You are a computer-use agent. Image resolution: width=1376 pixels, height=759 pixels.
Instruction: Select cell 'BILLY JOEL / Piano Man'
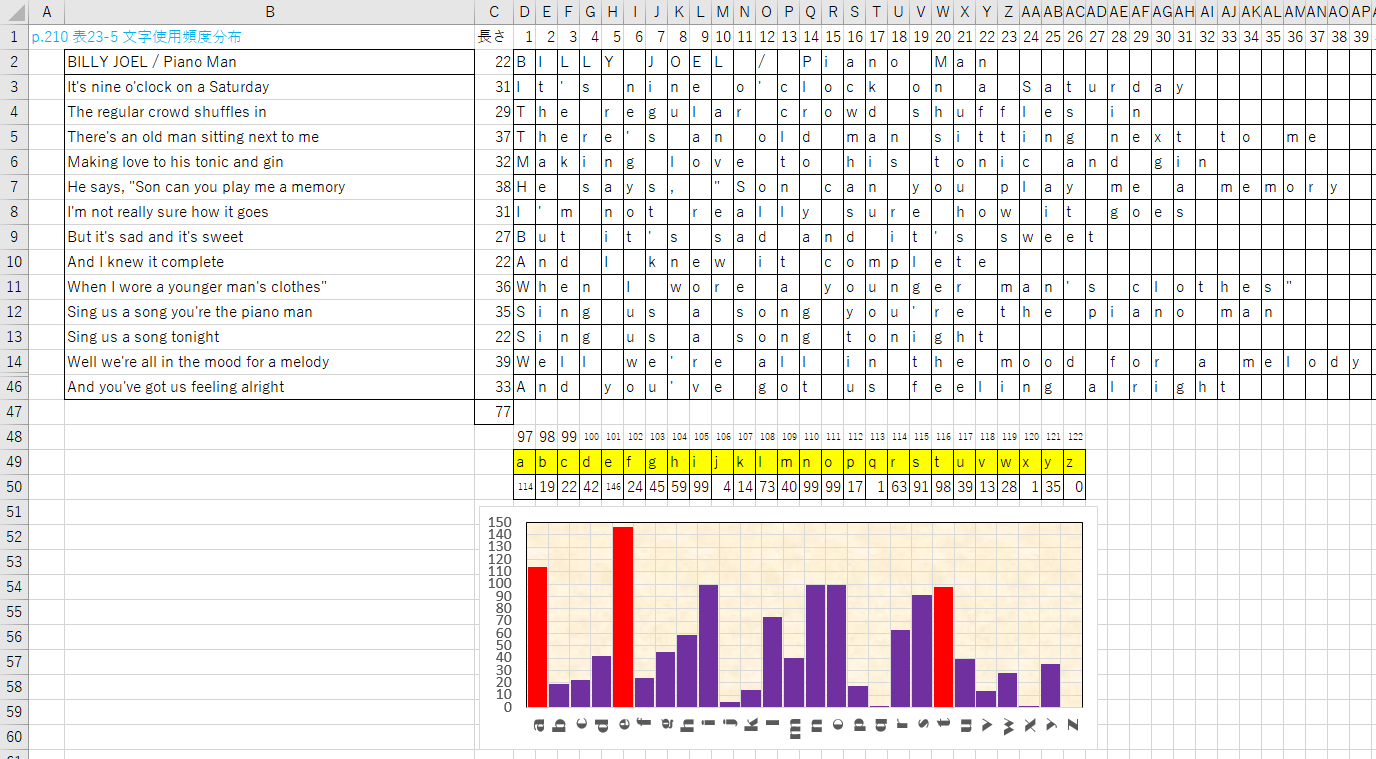point(269,62)
